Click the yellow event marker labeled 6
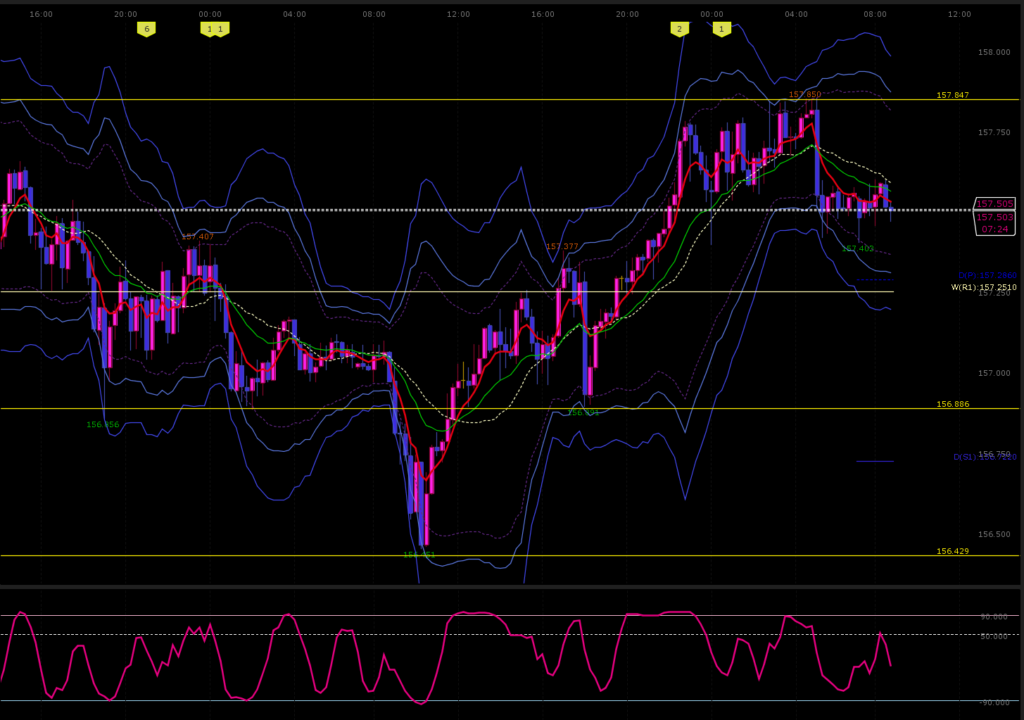The image size is (1024, 720). (x=146, y=29)
